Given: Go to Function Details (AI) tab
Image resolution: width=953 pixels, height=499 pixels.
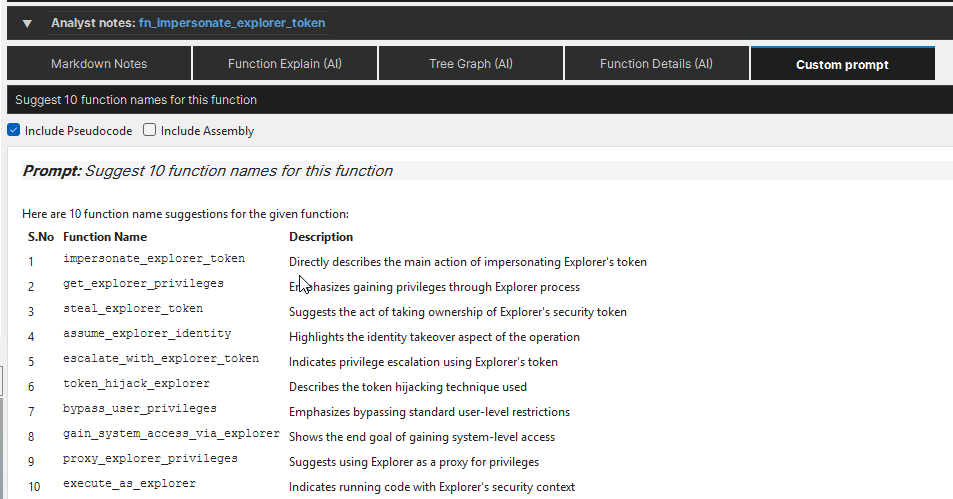Looking at the screenshot, I should (656, 64).
